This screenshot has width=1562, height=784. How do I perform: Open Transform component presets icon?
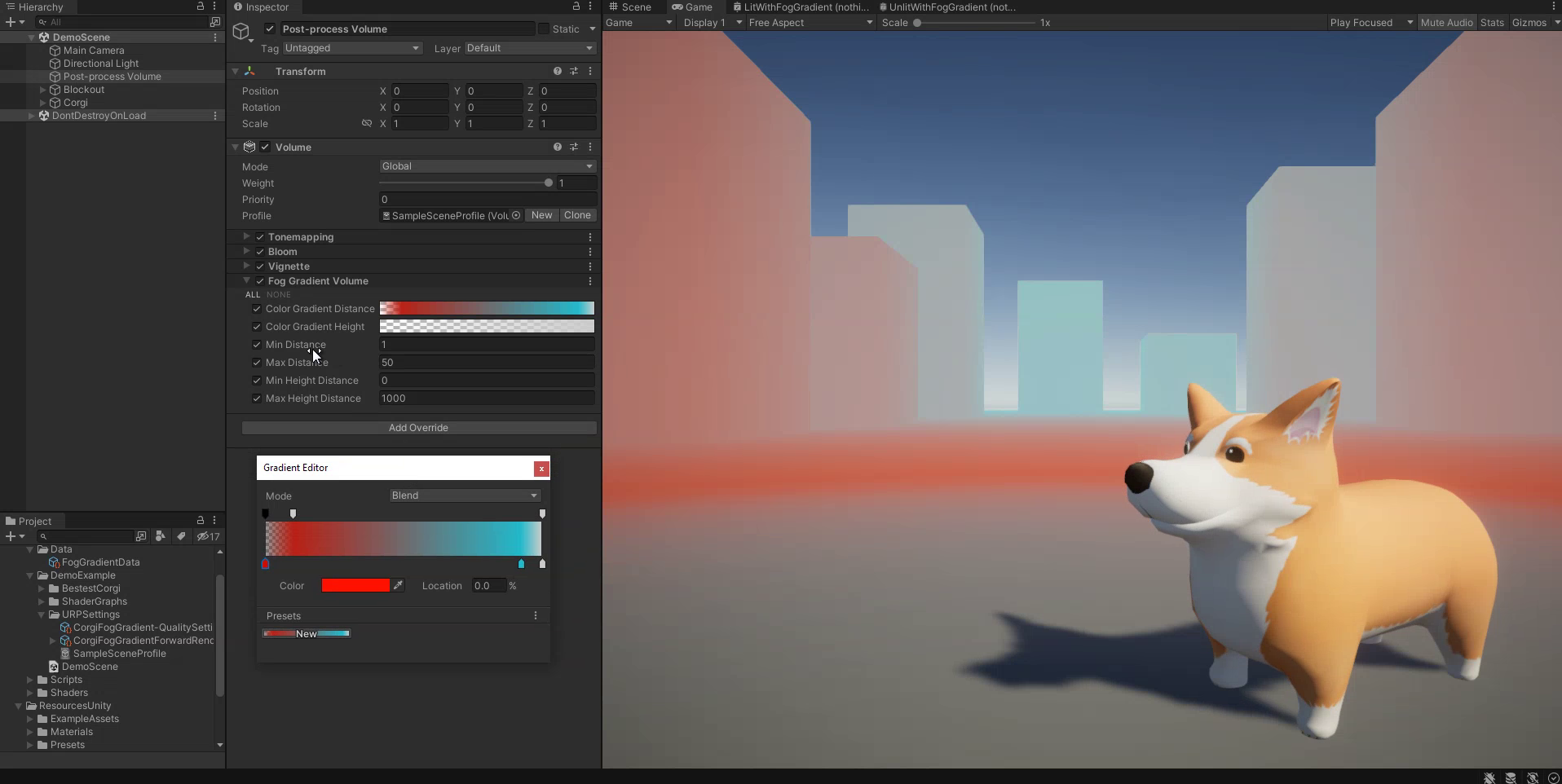click(x=574, y=72)
